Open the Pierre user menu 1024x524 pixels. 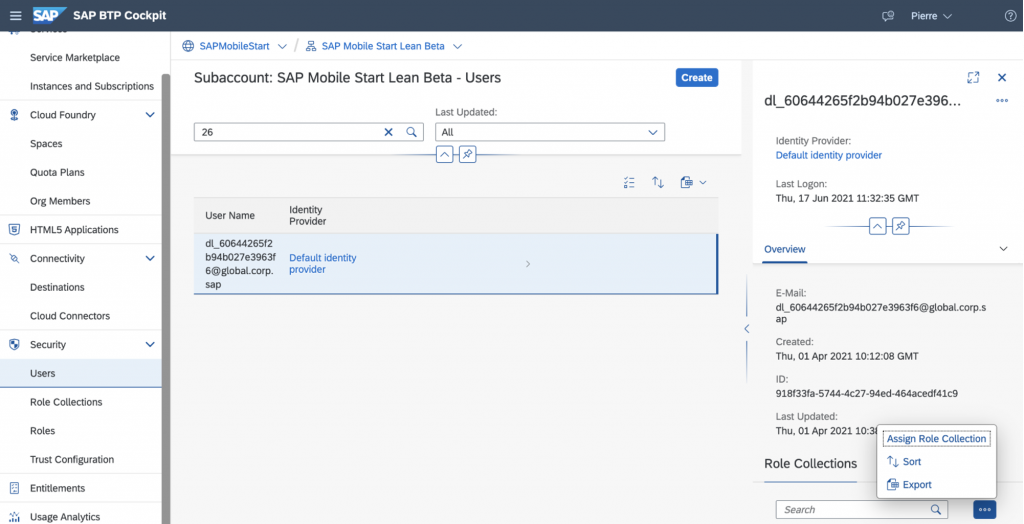click(x=931, y=16)
